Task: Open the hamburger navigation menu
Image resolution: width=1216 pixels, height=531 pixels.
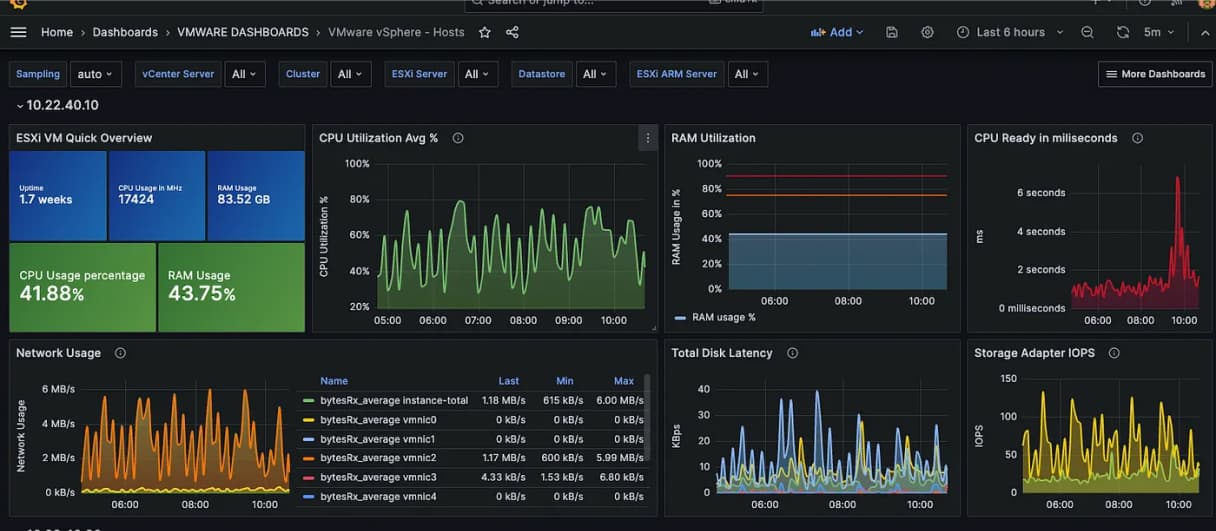Action: [x=18, y=32]
